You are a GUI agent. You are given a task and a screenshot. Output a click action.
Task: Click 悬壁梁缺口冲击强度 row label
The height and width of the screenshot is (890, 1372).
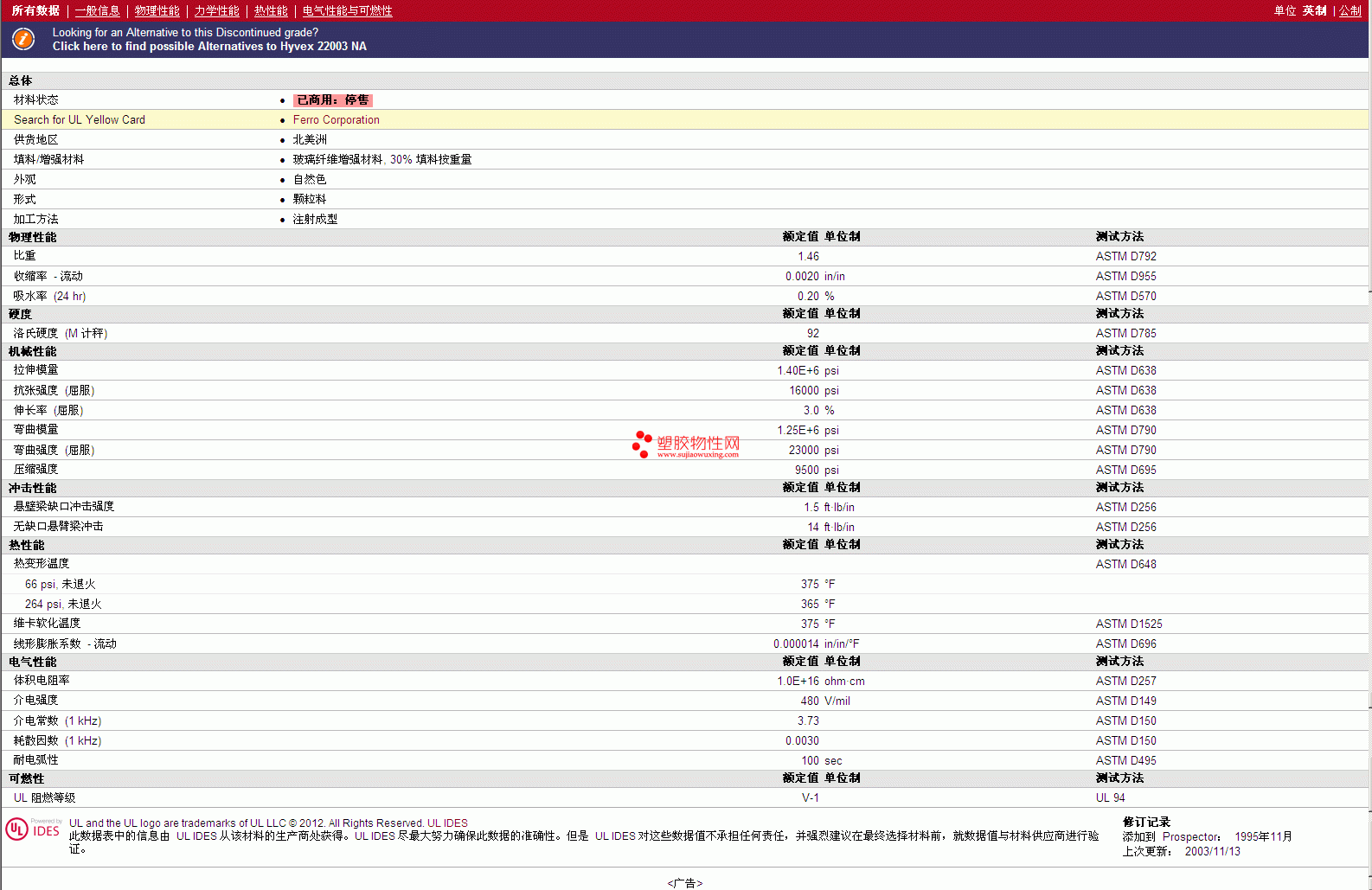pyautogui.click(x=64, y=507)
